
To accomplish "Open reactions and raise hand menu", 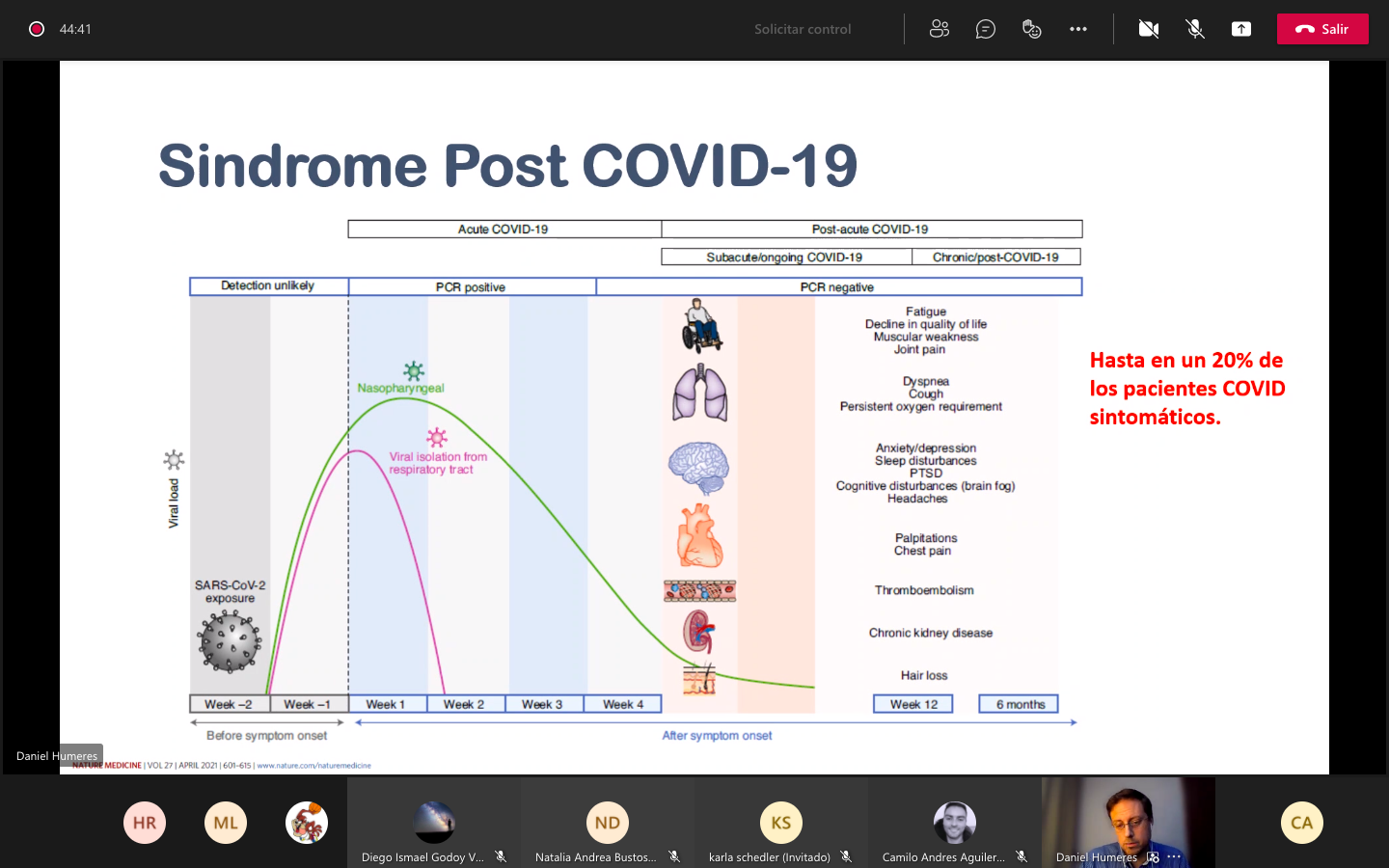I will [x=1031, y=29].
